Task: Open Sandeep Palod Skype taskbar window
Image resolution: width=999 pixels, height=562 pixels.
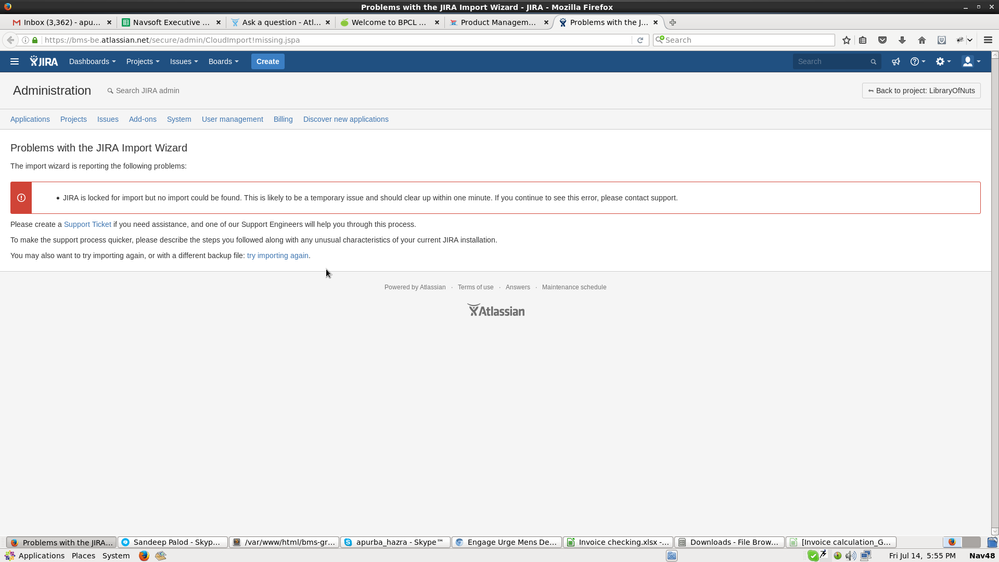Action: tap(173, 542)
